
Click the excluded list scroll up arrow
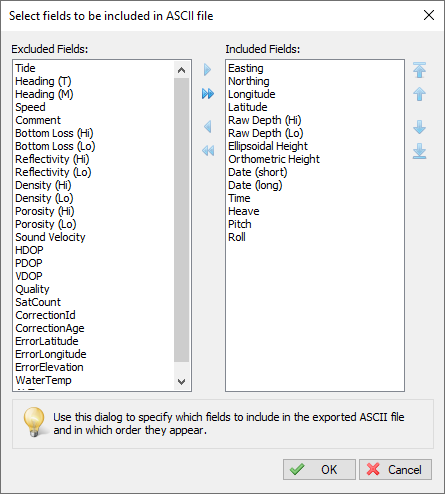click(x=182, y=70)
